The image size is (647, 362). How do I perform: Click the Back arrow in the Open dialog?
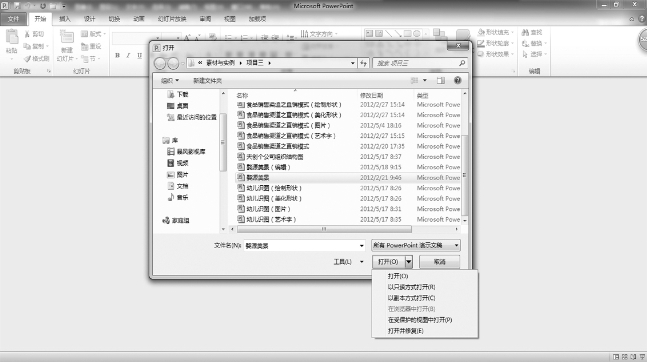(160, 63)
